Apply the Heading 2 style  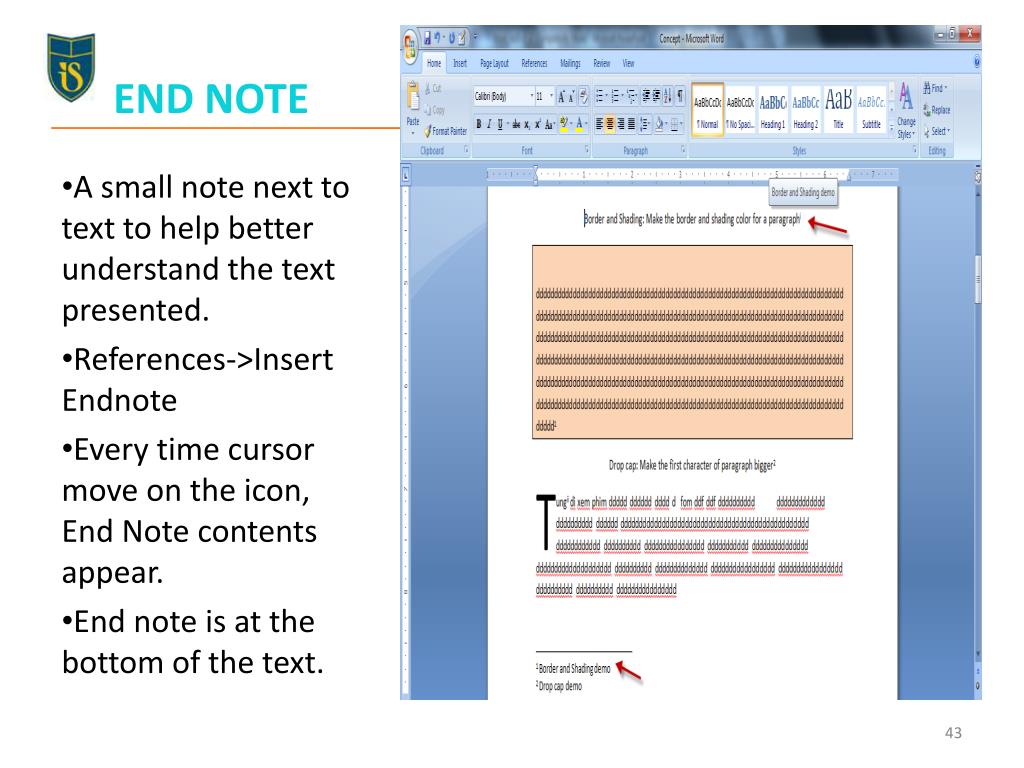coord(806,109)
